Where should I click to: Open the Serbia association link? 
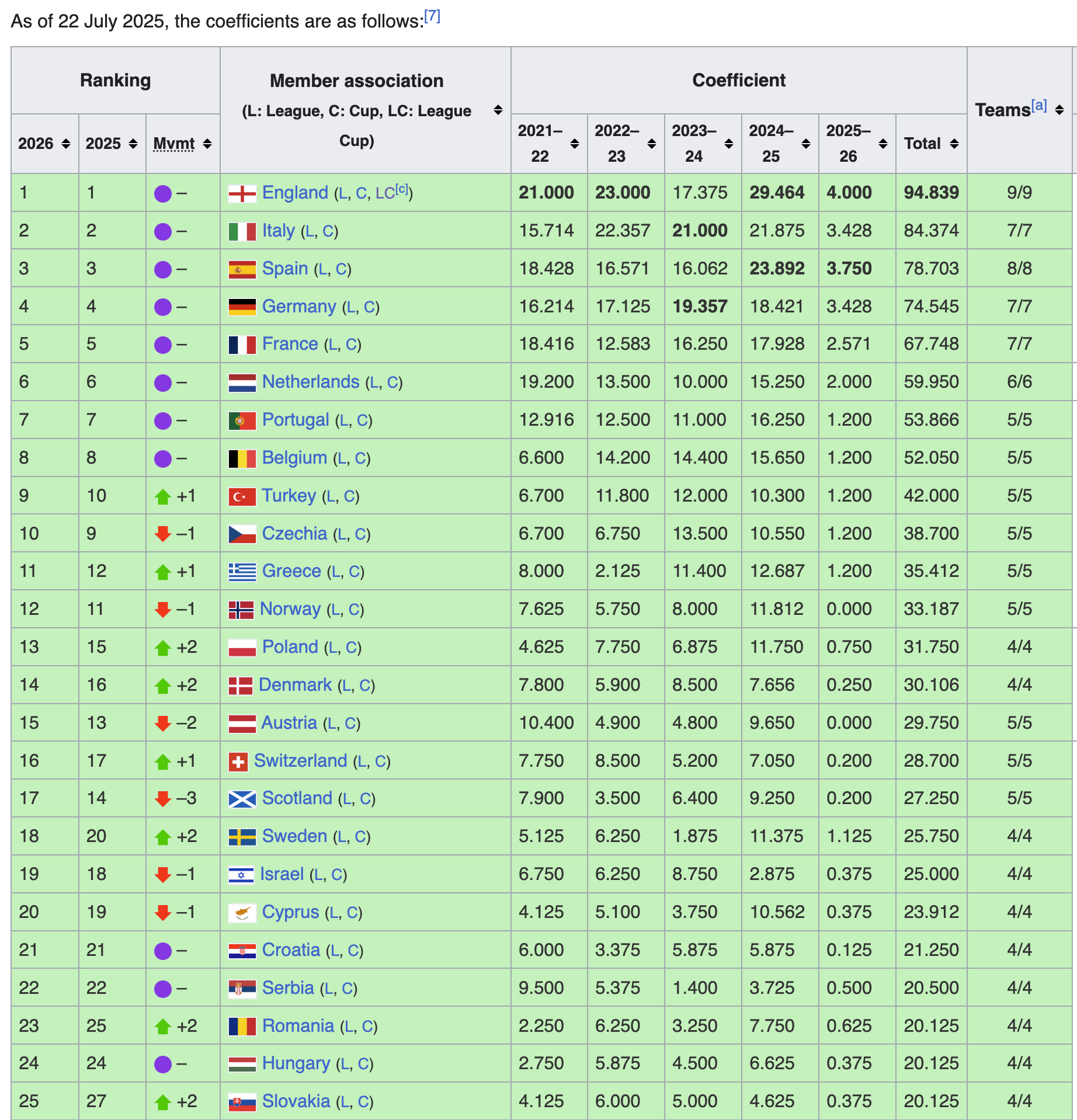click(x=288, y=988)
